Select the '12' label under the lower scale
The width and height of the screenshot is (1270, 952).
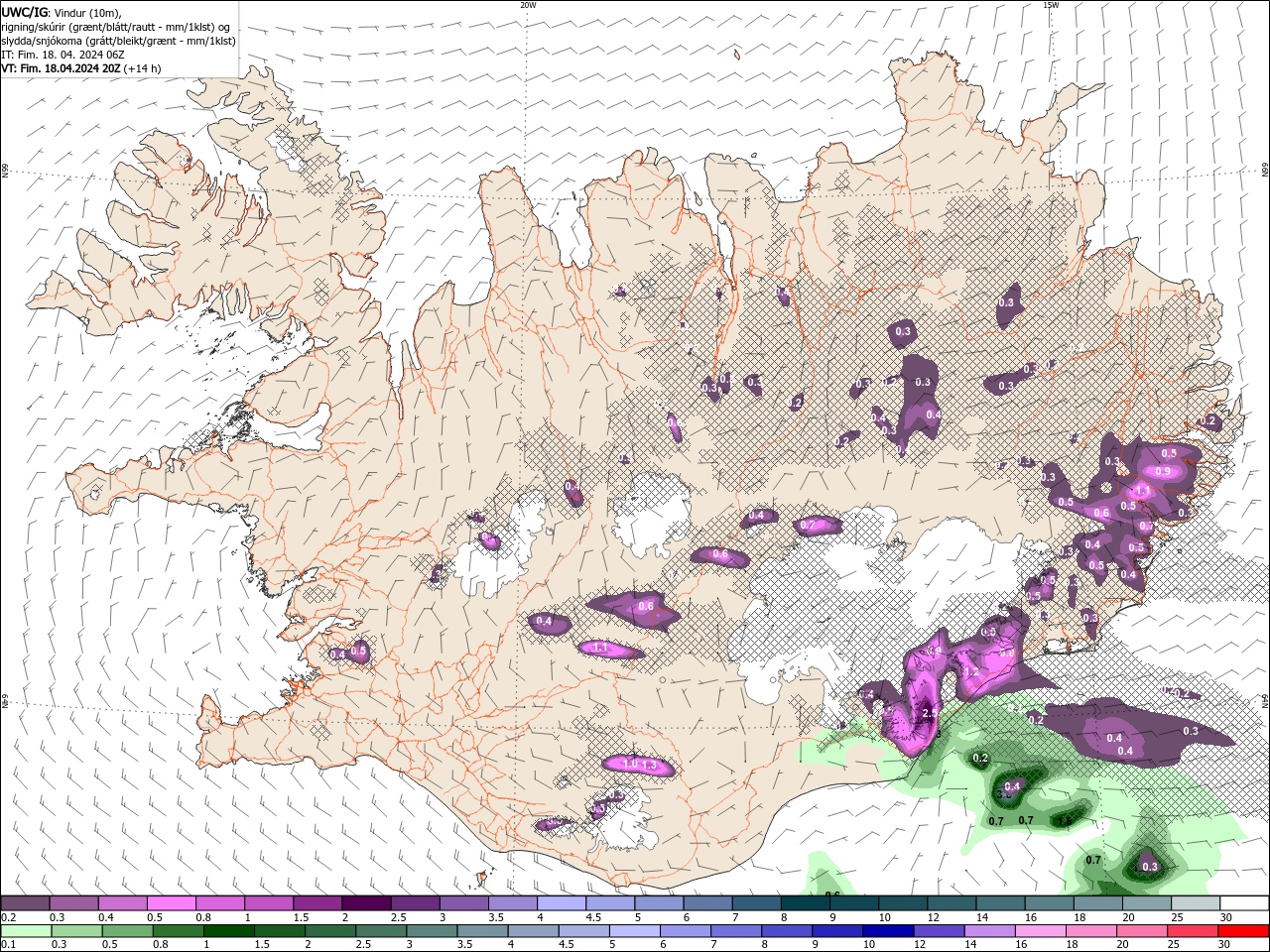point(920,945)
